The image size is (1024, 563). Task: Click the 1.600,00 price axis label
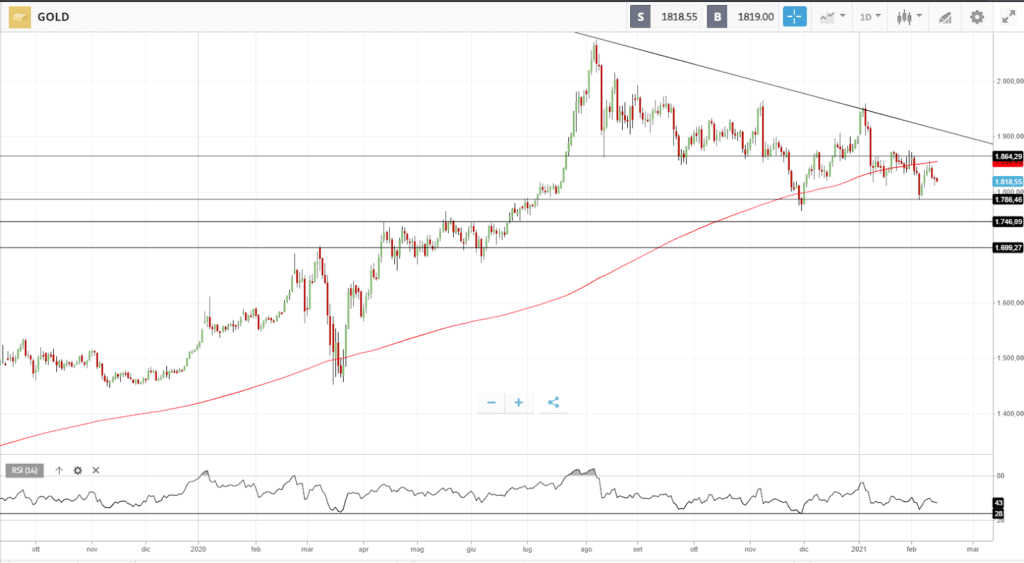[x=1010, y=302]
